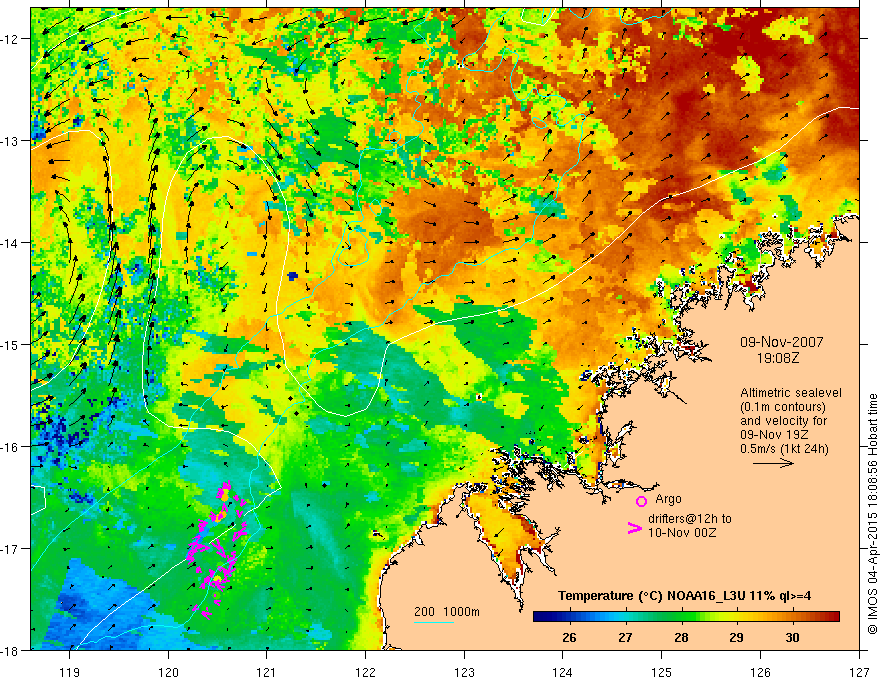Click the magenta Argo circle legend symbol

641,501
